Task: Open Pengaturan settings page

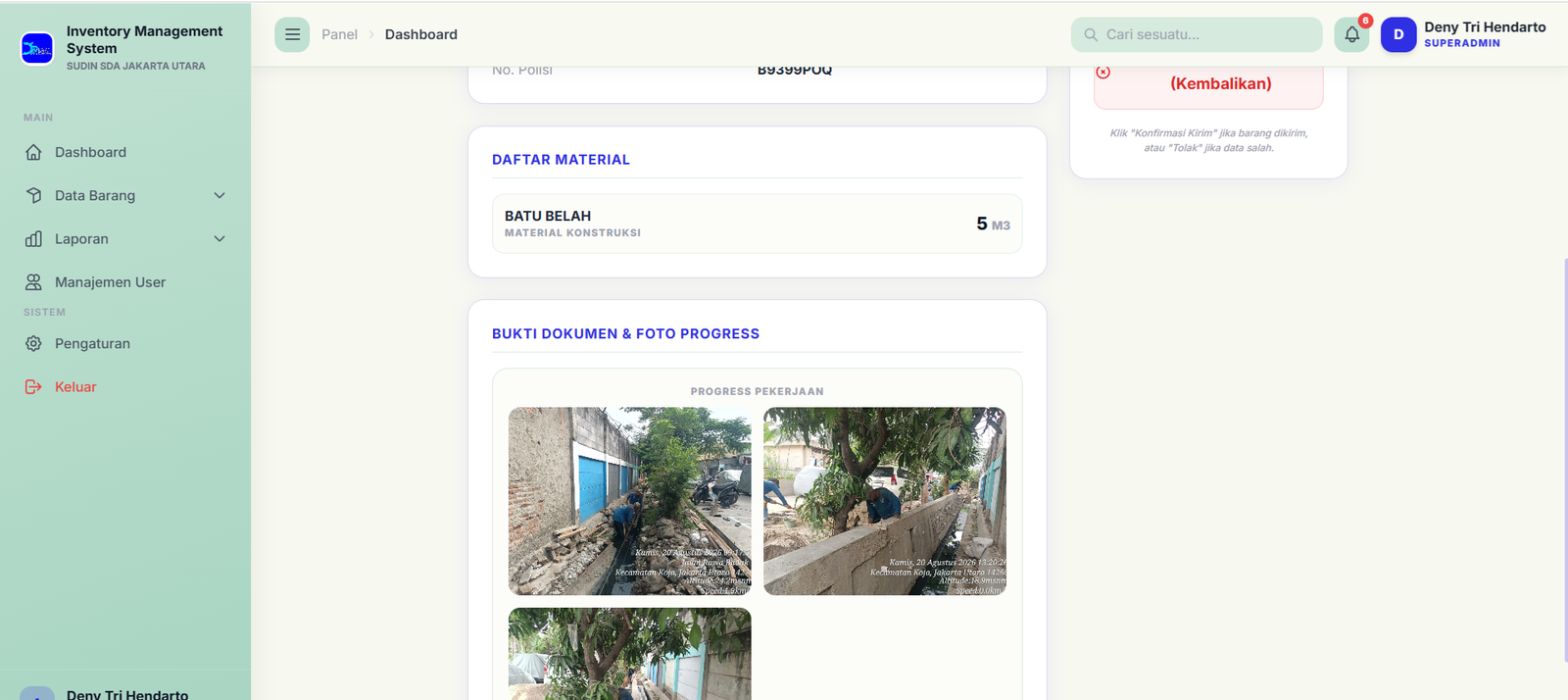Action: tap(125, 343)
